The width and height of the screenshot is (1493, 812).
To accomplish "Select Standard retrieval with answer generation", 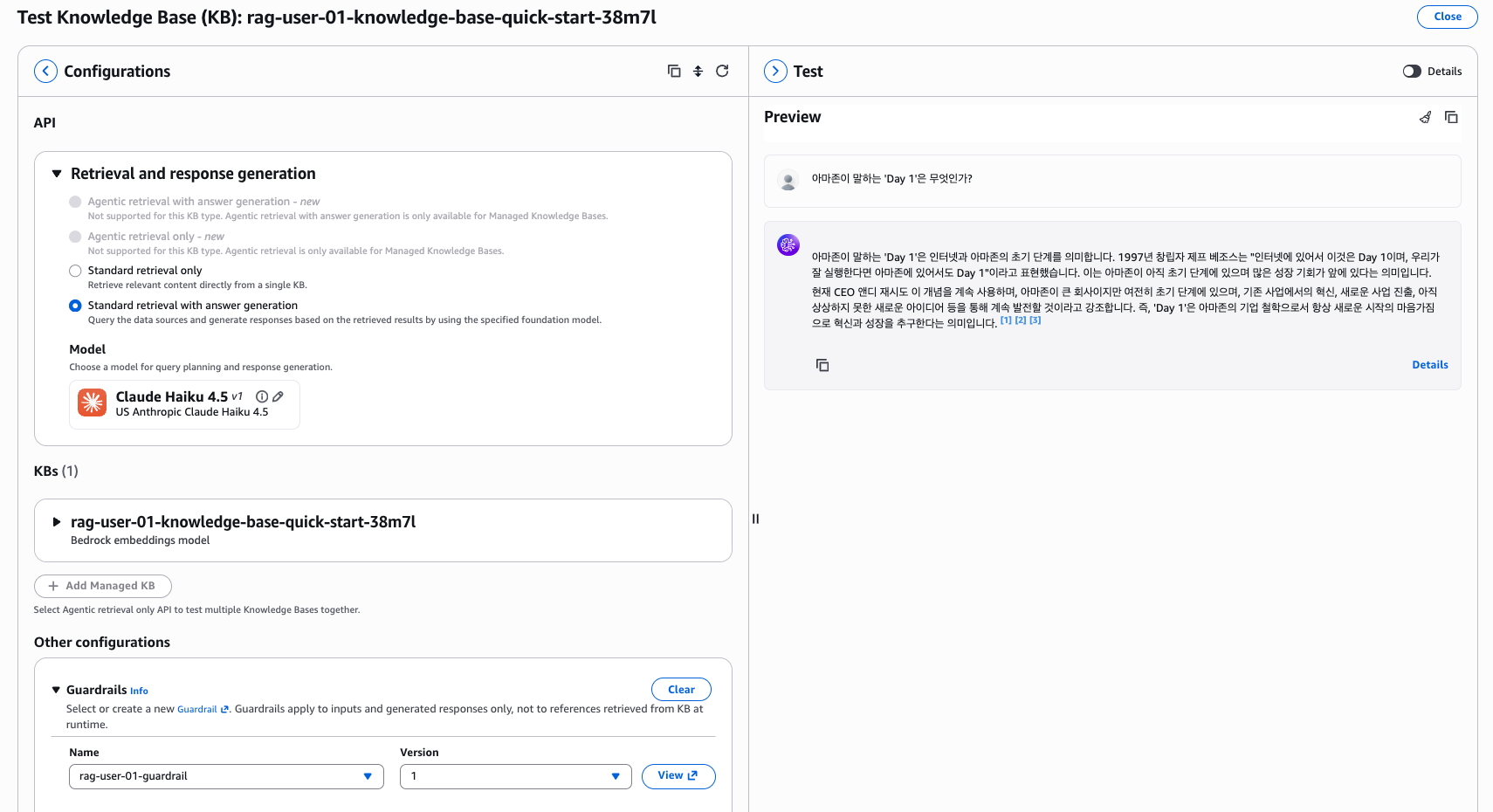I will coord(75,306).
